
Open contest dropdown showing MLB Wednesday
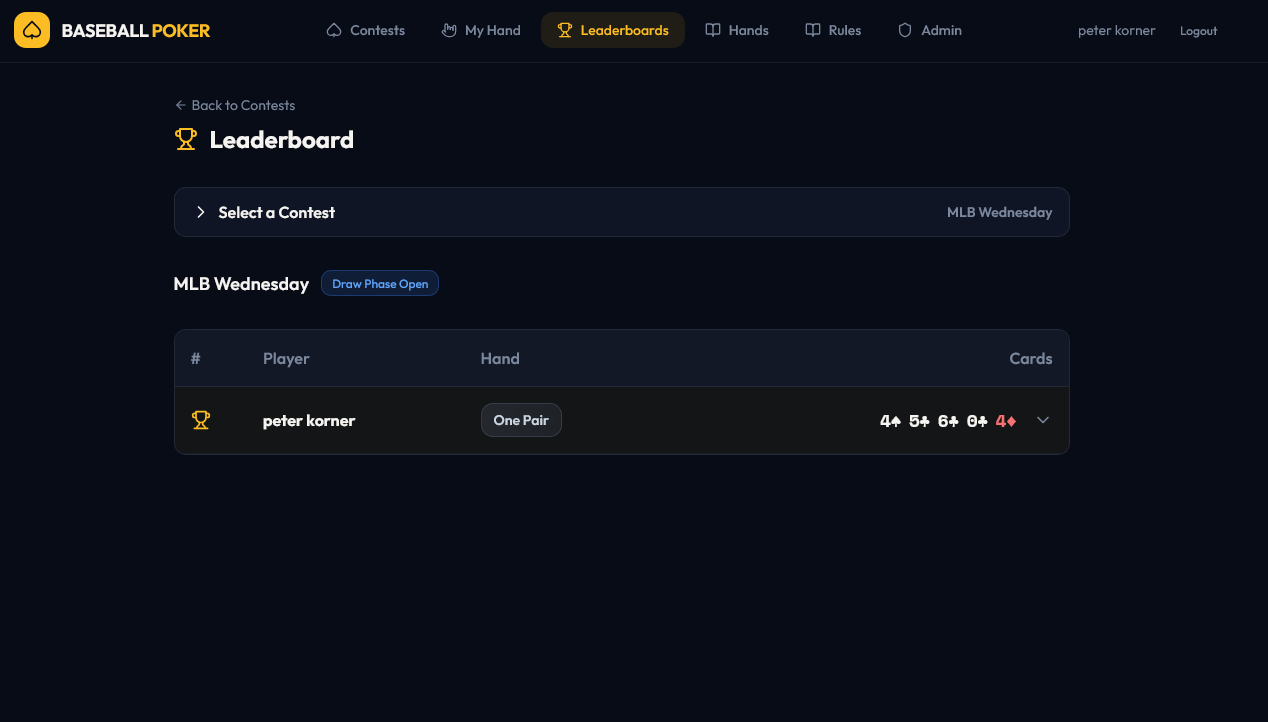(x=999, y=212)
